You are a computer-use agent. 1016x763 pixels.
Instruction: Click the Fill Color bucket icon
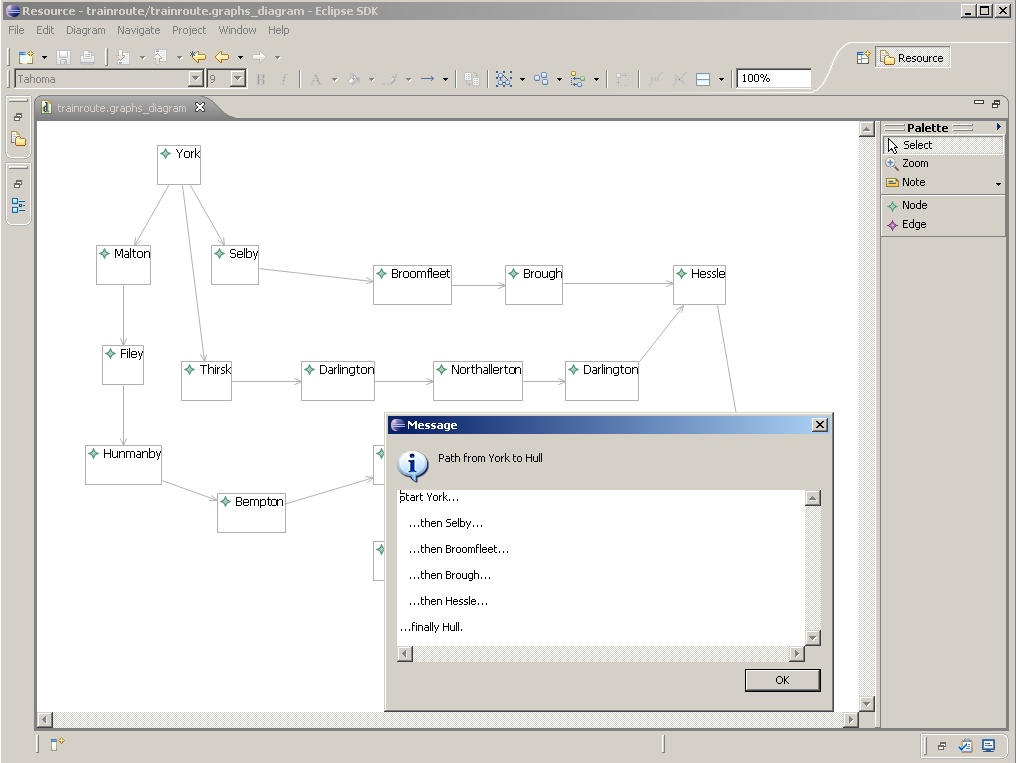coord(354,80)
